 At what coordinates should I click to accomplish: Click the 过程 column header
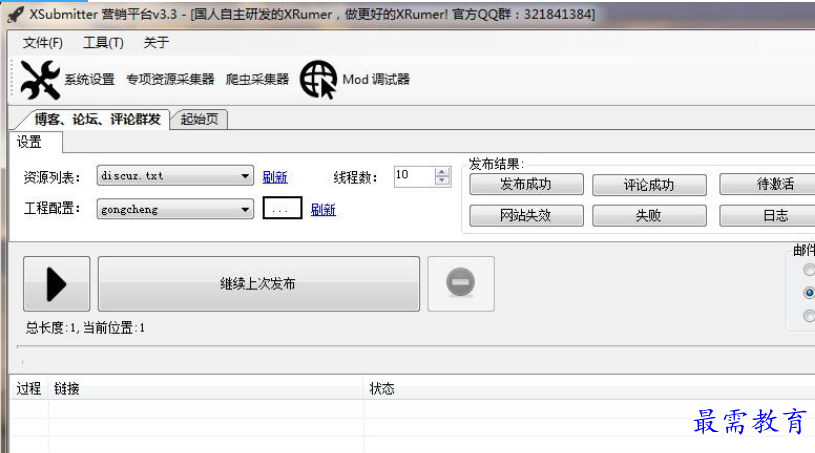point(29,388)
